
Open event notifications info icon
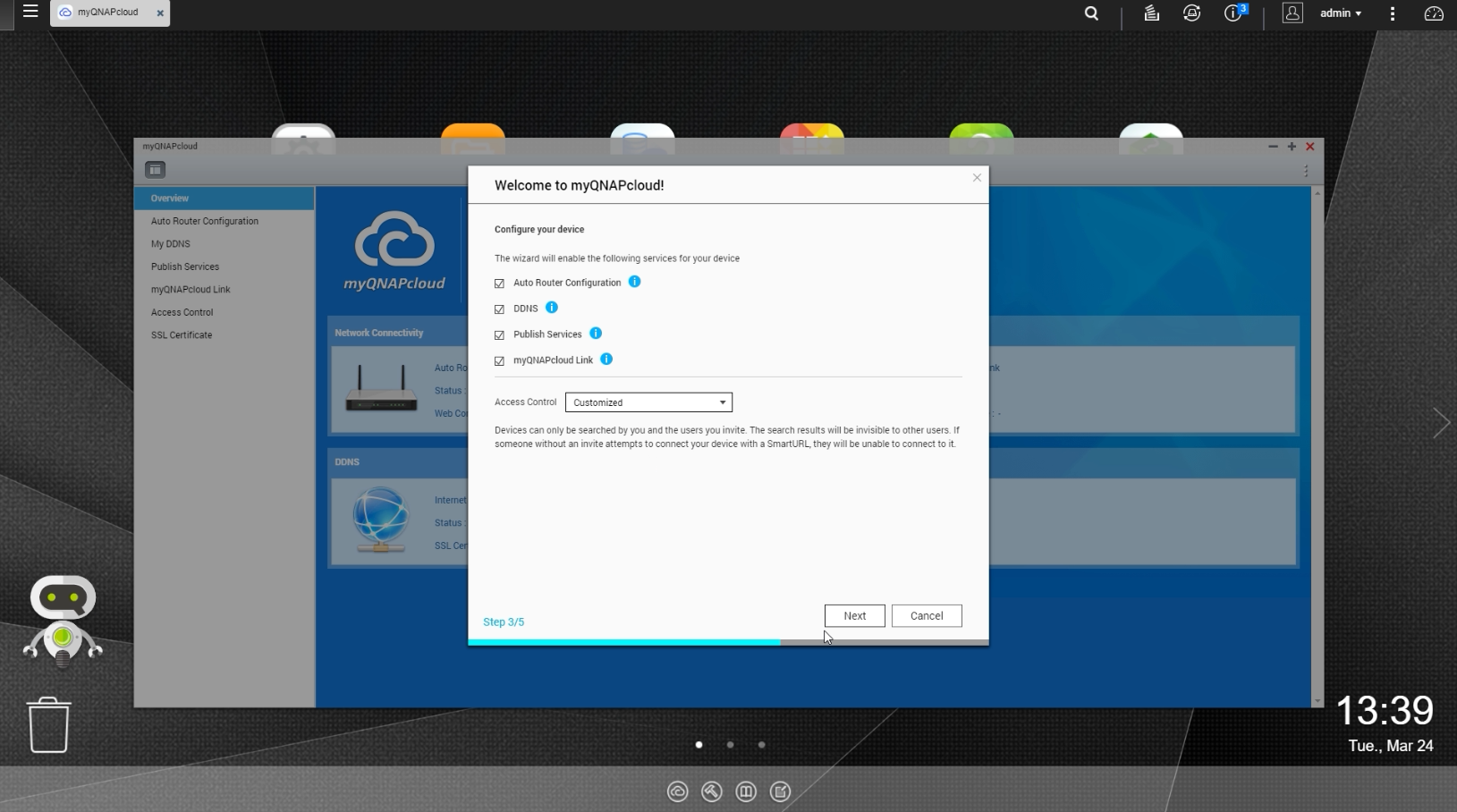coord(1233,13)
